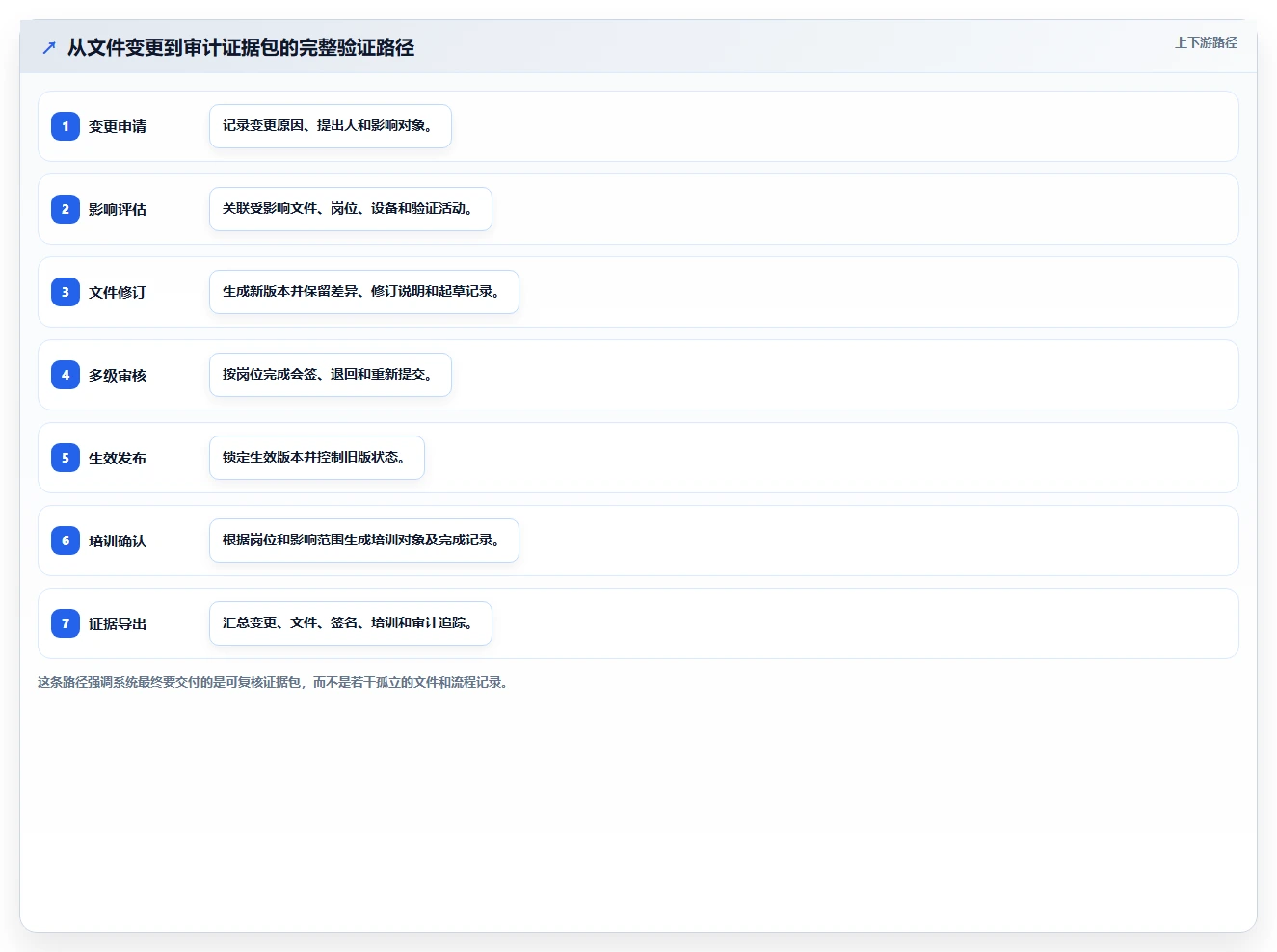
Task: Click the description 锁定生效版本并控制旧版状态。
Action: click(317, 458)
